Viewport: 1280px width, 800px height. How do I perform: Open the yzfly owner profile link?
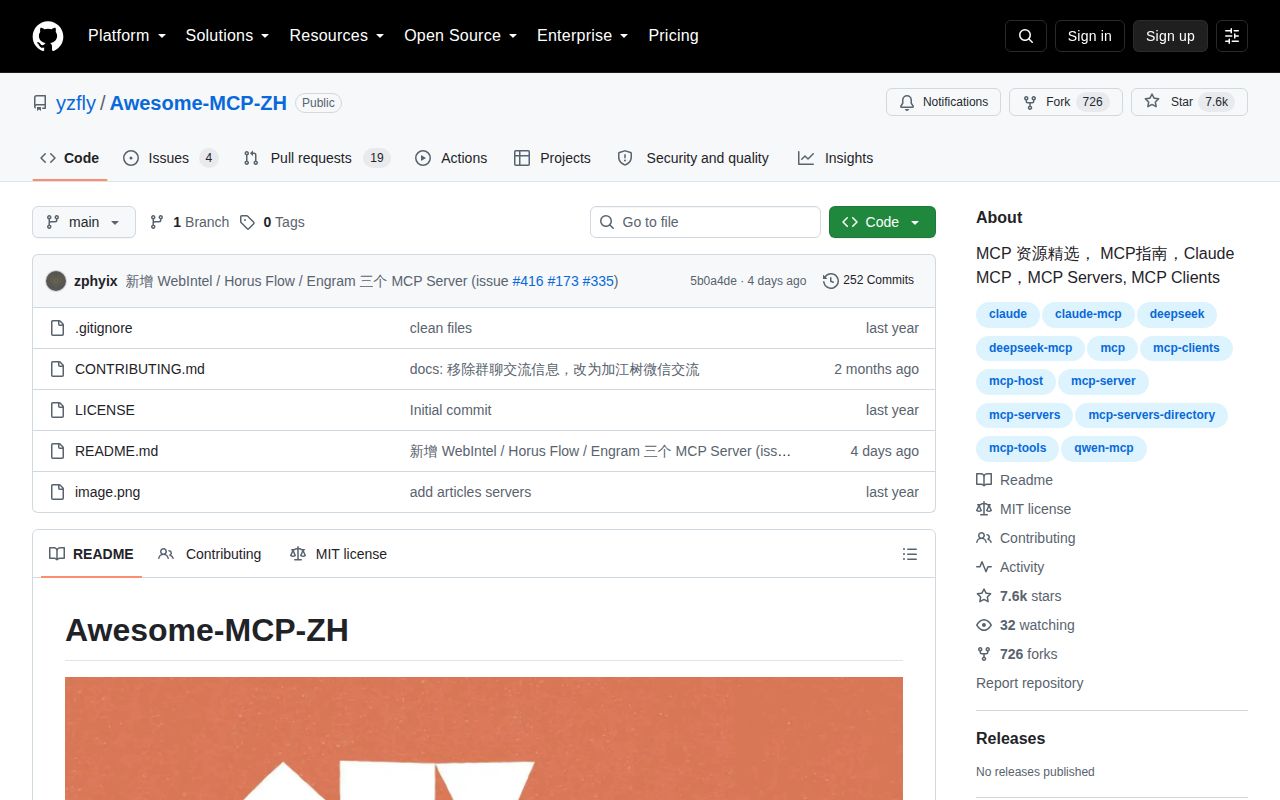[x=76, y=103]
